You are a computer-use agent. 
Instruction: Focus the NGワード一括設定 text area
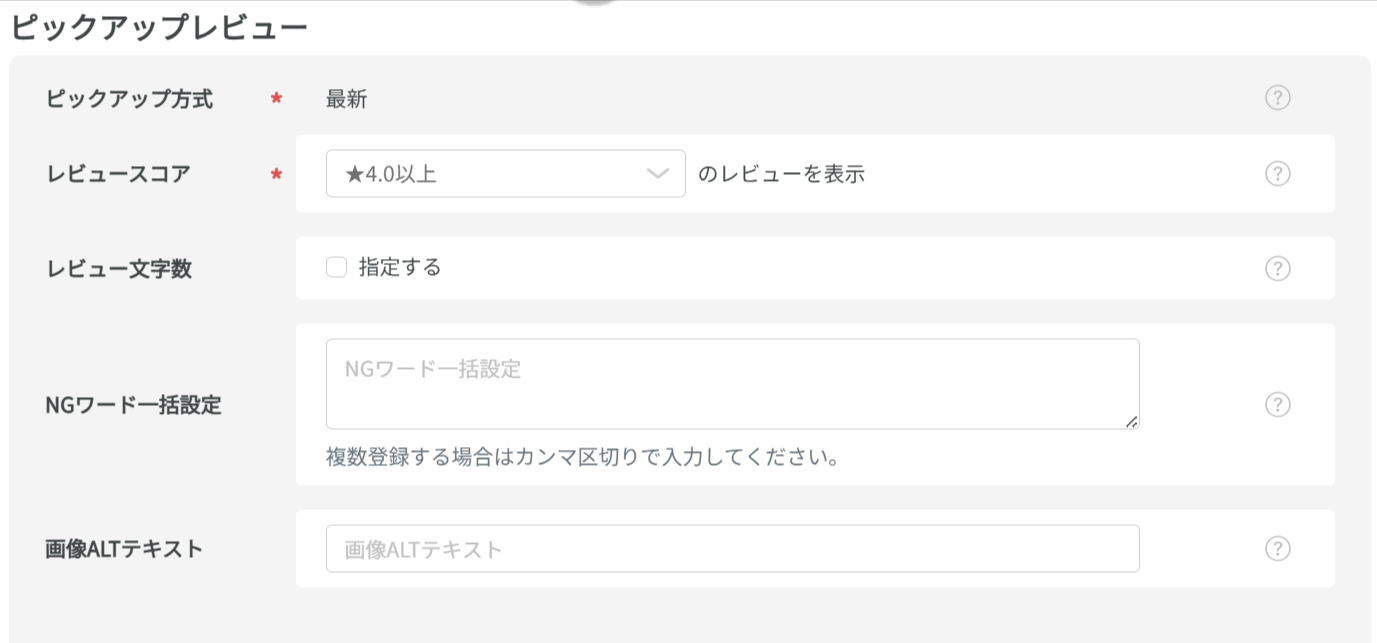pos(732,384)
